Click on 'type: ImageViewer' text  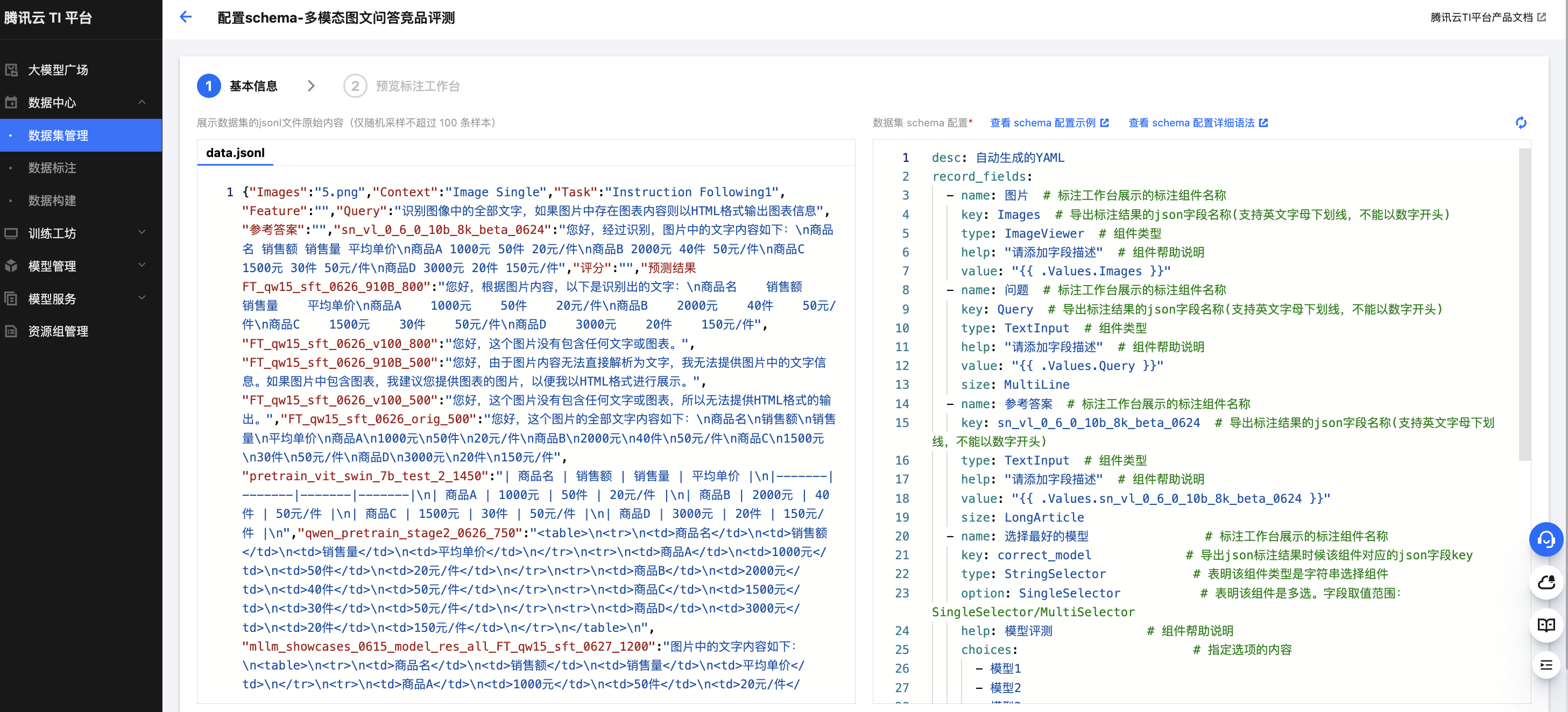(1022, 233)
